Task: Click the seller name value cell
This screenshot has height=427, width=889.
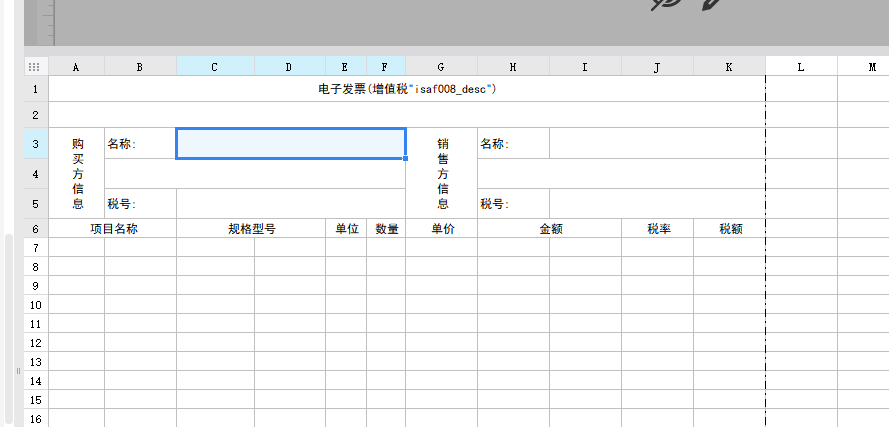Action: 658,143
